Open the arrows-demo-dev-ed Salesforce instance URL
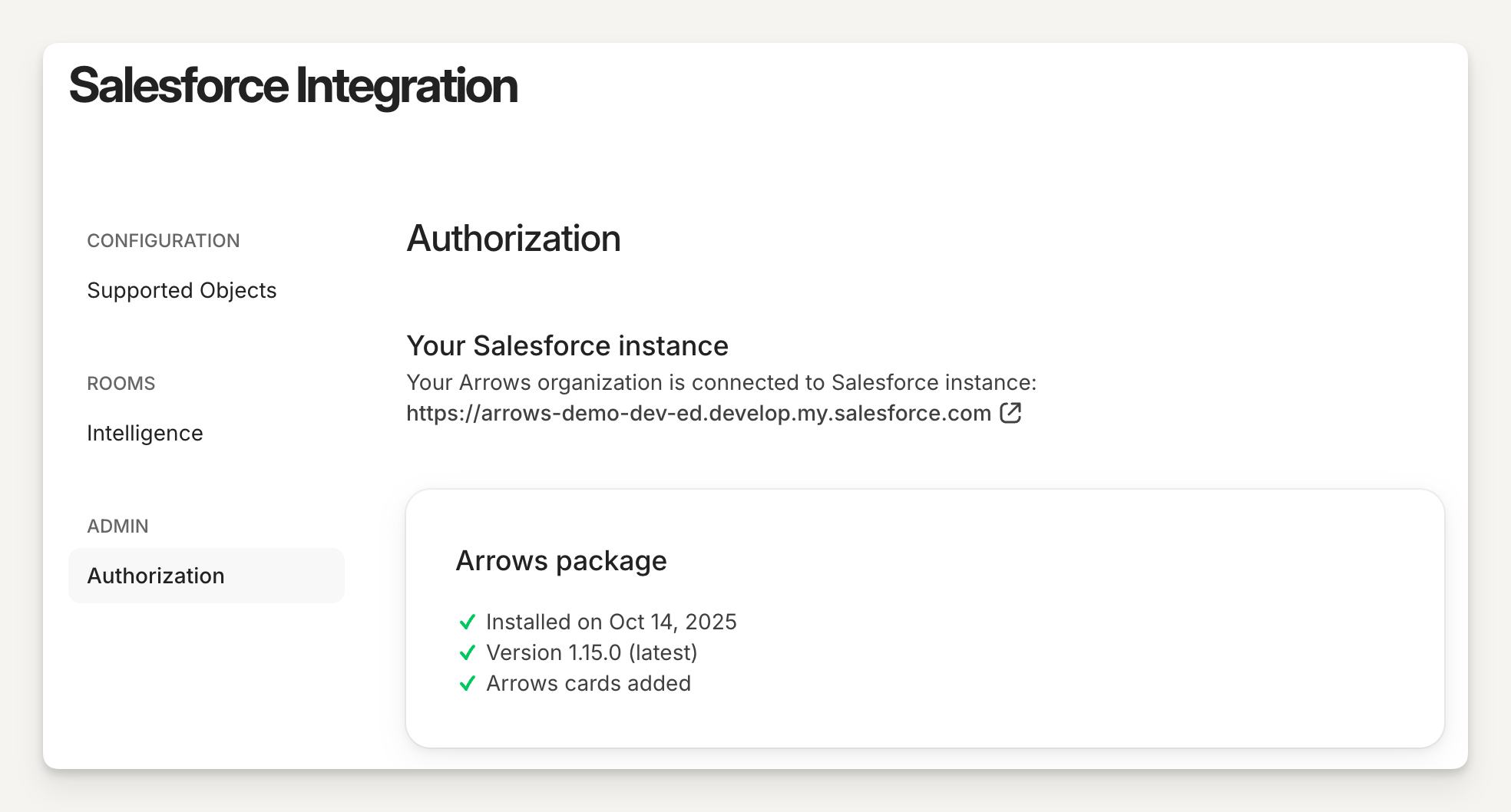Image resolution: width=1511 pixels, height=812 pixels. pyautogui.click(x=698, y=413)
